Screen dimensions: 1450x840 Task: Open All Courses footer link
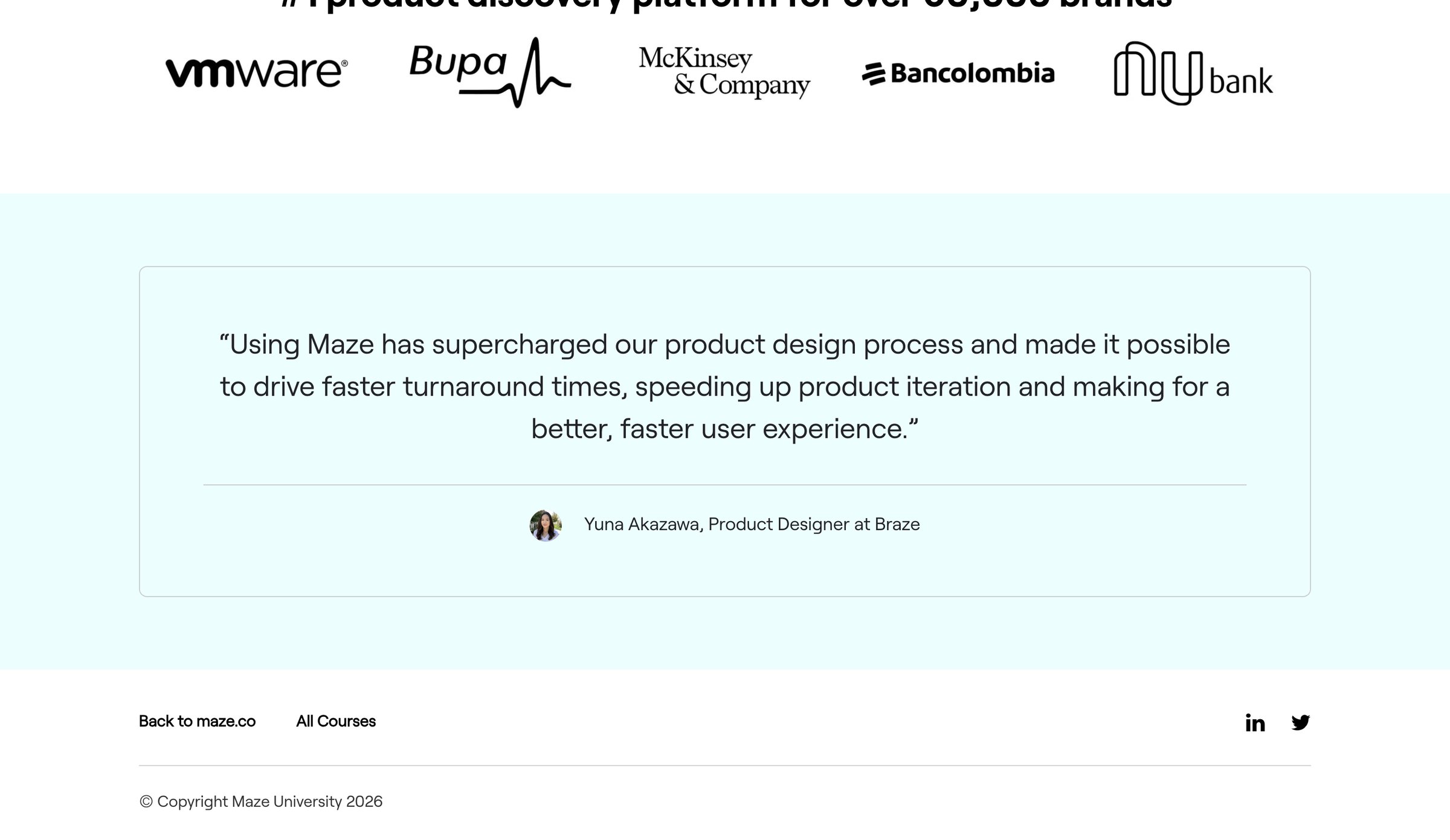[336, 722]
